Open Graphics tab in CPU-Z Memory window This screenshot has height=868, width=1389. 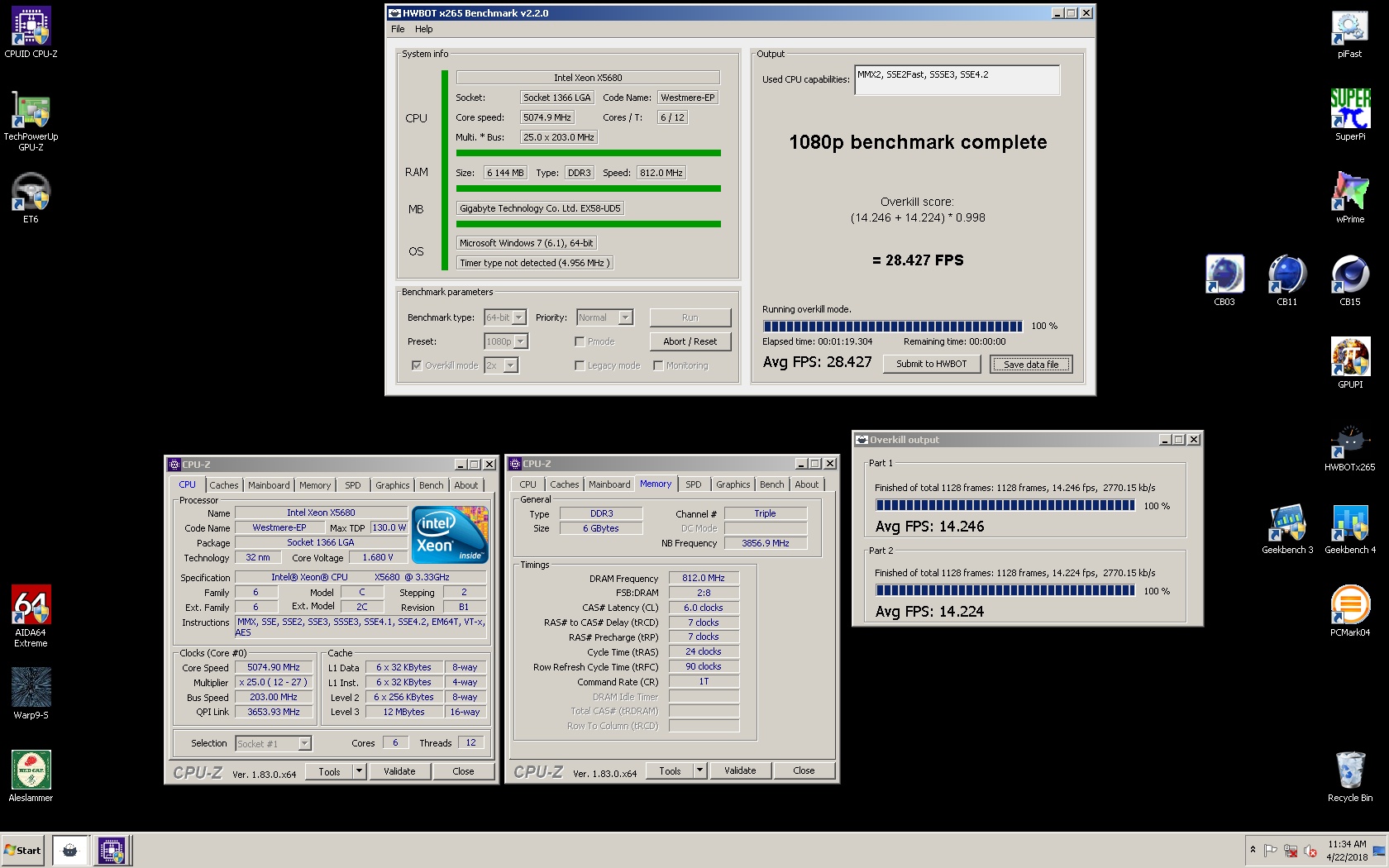click(x=733, y=484)
